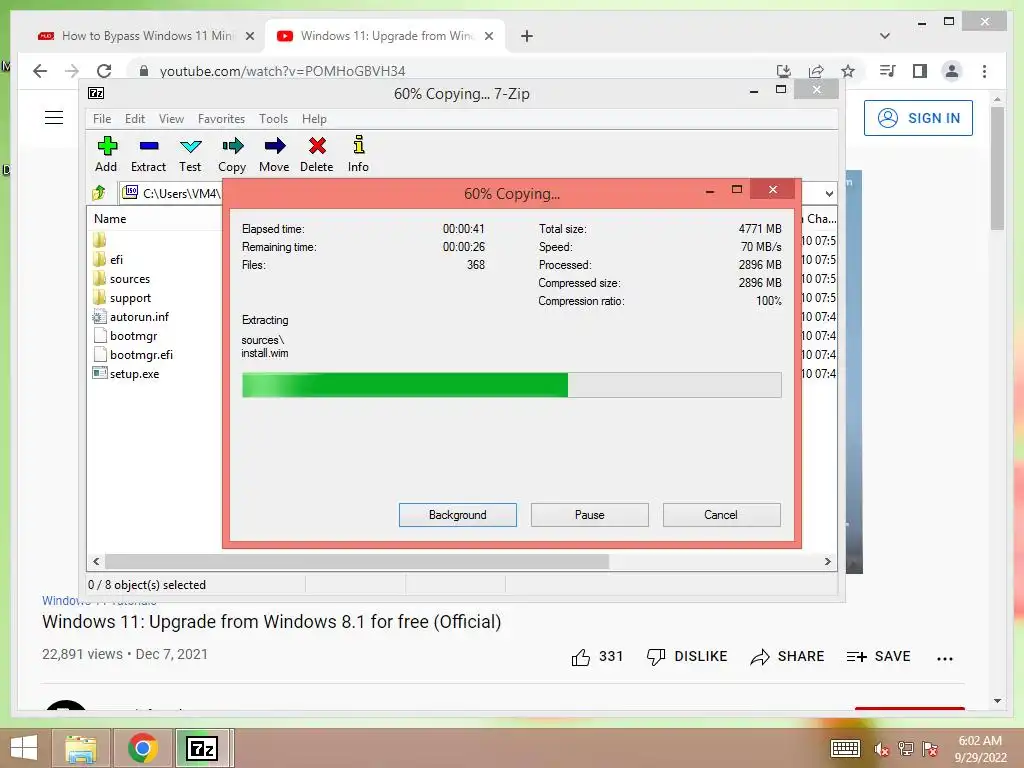The image size is (1024, 768).
Task: Open a new Chrome tab
Action: coord(527,36)
